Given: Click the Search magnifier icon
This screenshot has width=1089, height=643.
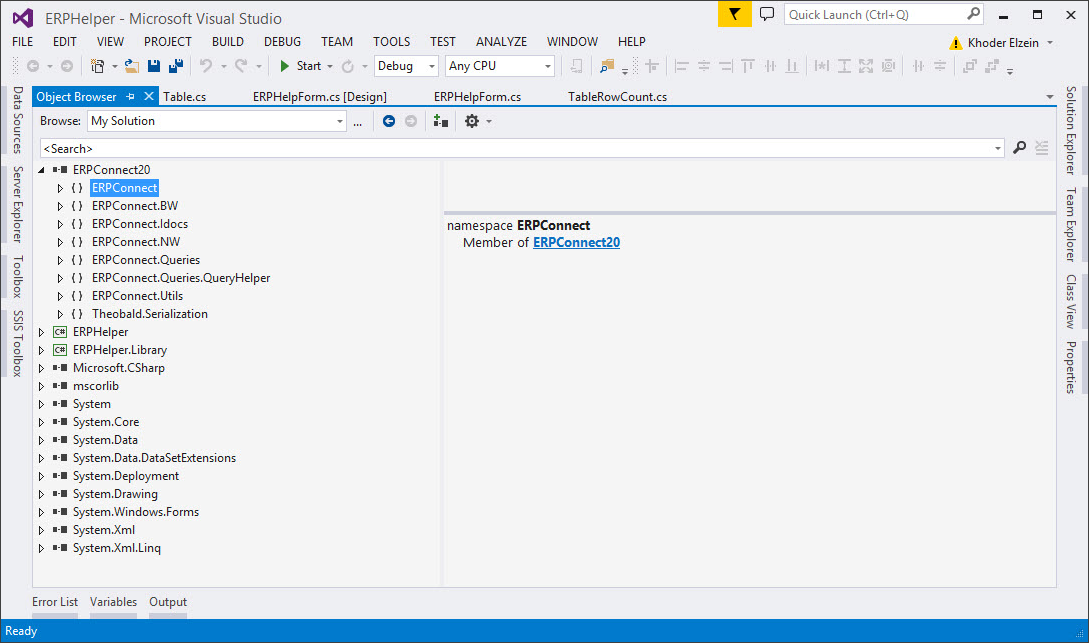Looking at the screenshot, I should click(1020, 148).
